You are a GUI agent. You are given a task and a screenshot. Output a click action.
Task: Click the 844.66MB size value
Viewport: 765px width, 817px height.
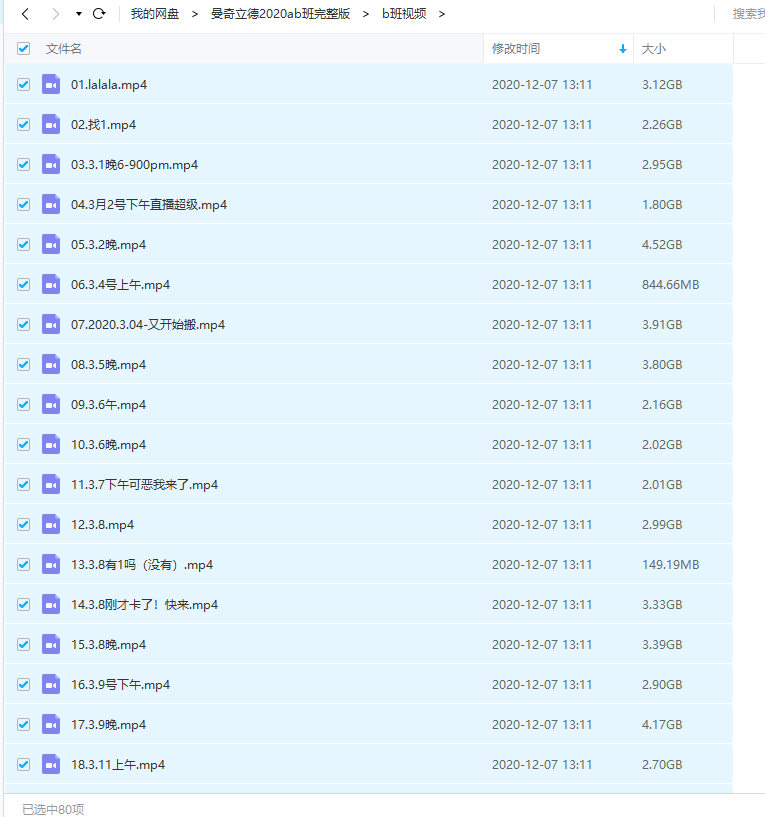click(671, 285)
